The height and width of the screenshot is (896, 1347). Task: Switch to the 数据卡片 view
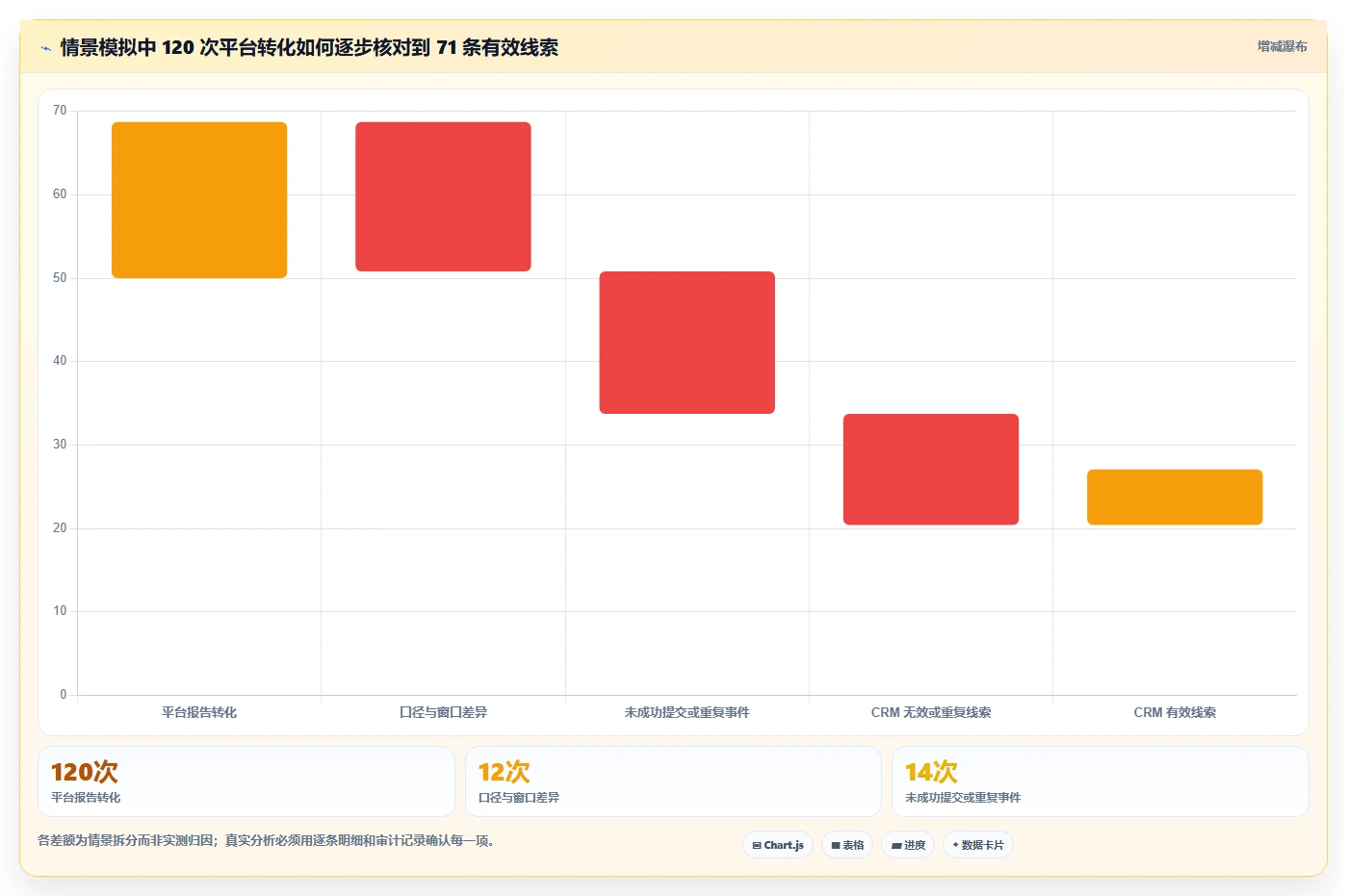(x=978, y=845)
